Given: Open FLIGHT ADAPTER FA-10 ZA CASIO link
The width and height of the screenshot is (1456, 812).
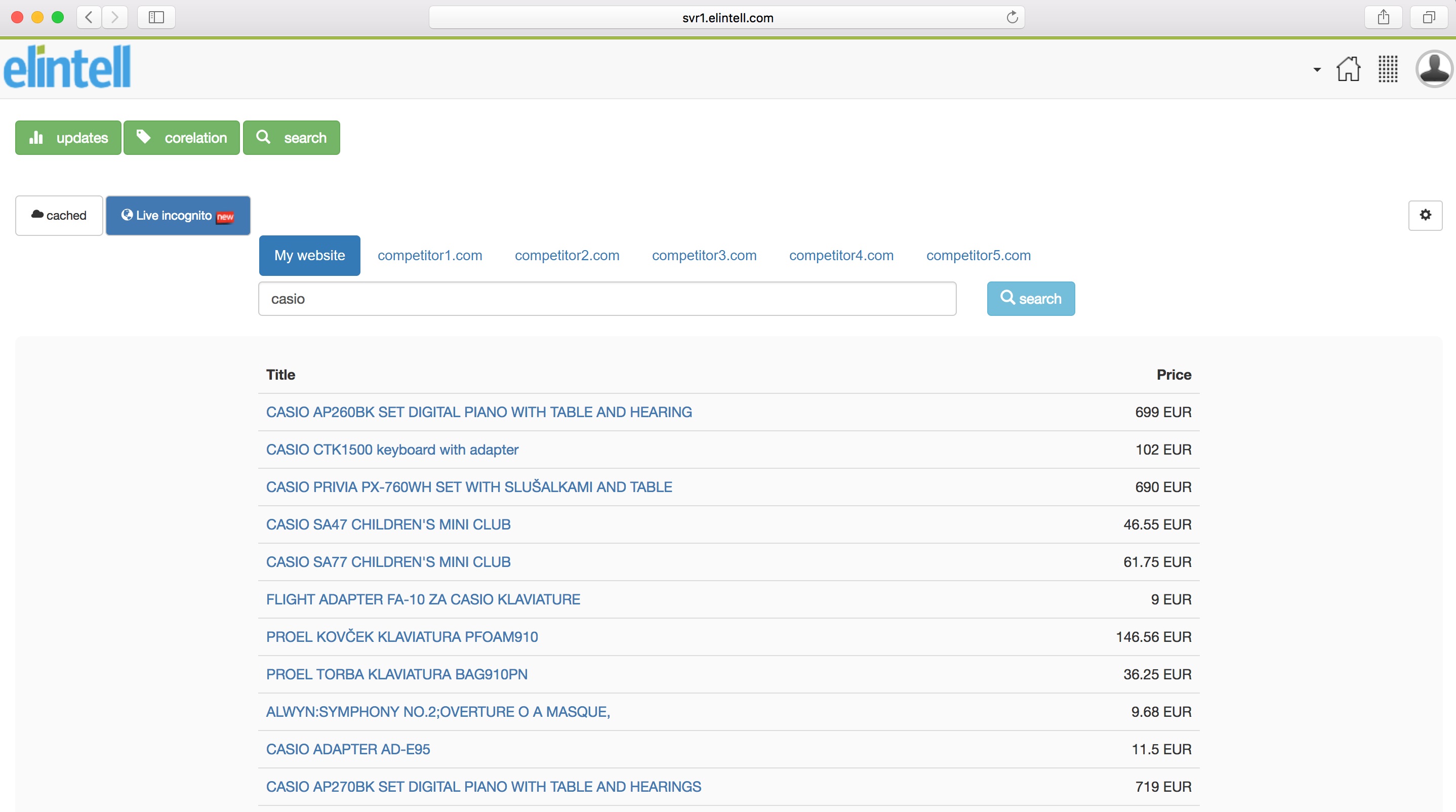Looking at the screenshot, I should 423,599.
